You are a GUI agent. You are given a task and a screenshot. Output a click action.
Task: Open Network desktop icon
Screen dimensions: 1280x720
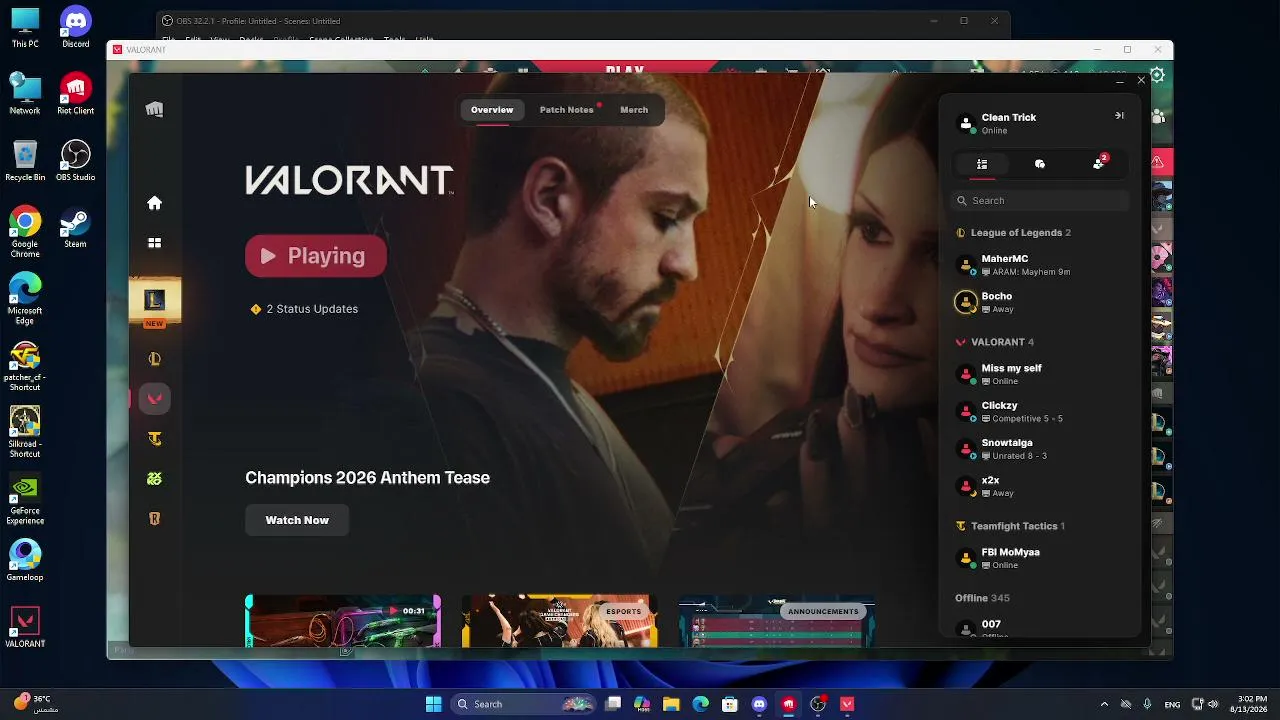[25, 94]
